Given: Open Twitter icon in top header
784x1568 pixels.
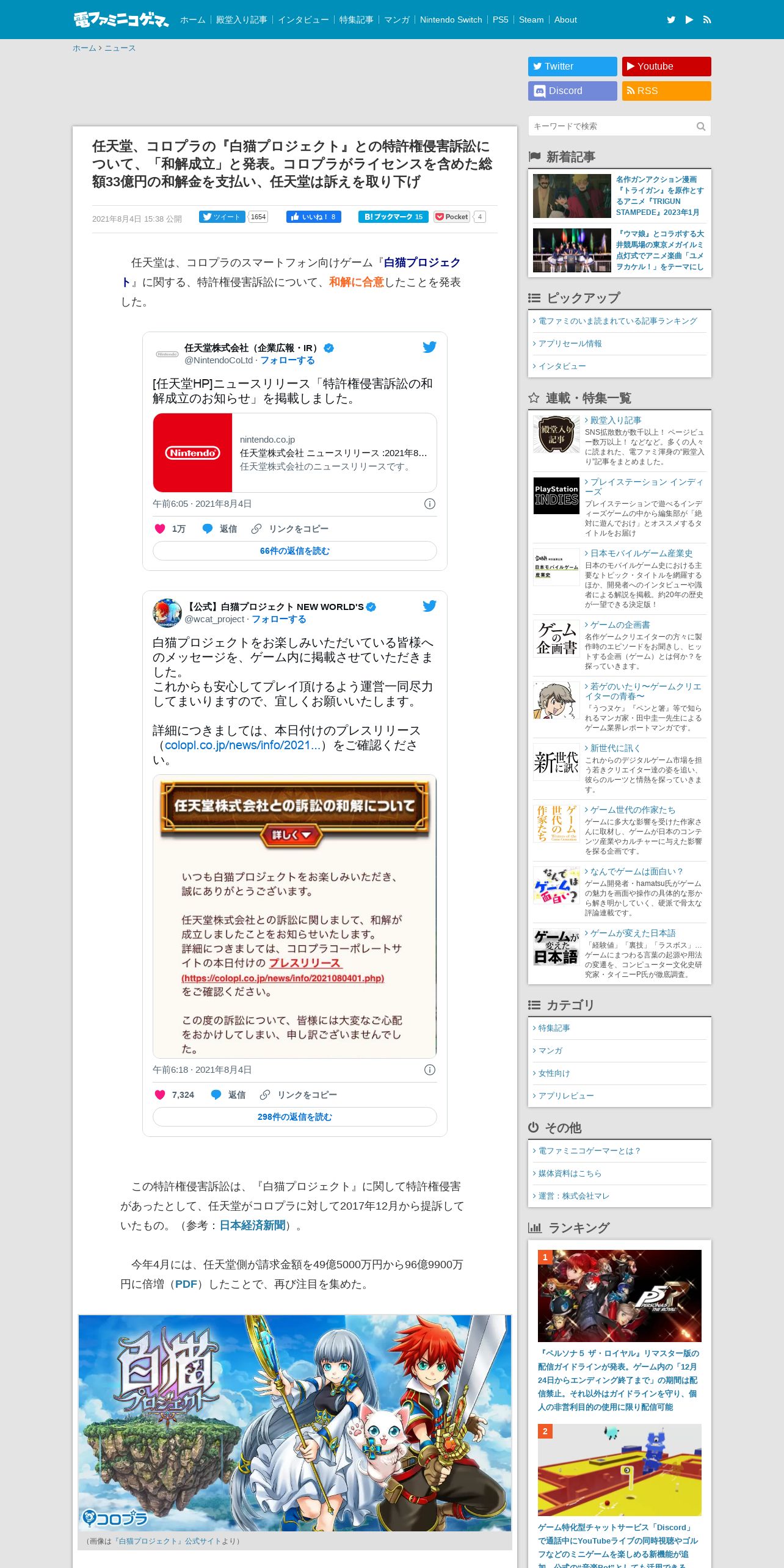Looking at the screenshot, I should click(671, 20).
